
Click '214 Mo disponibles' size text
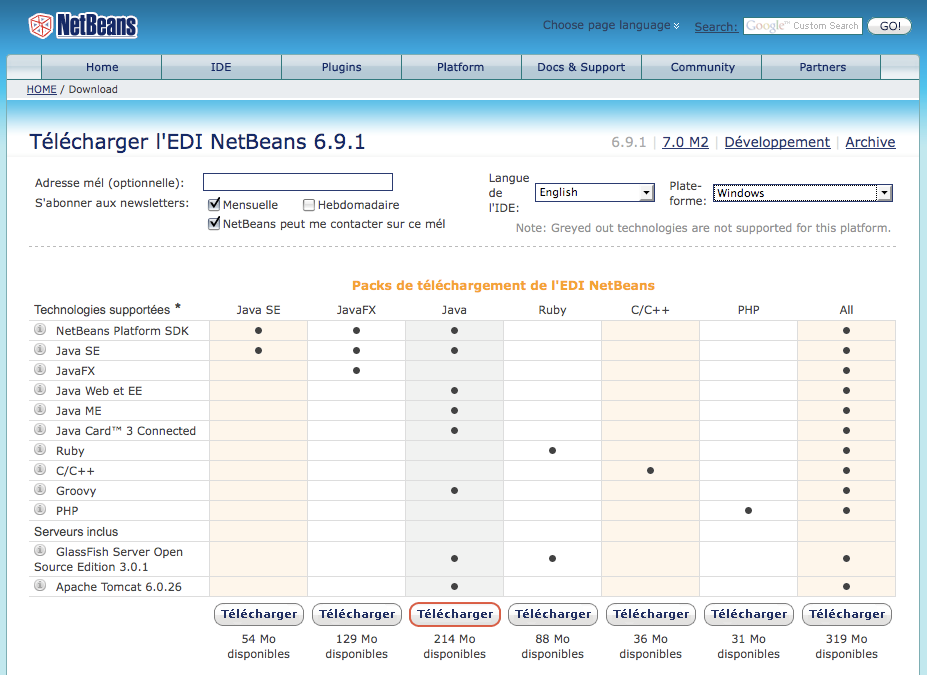[x=455, y=646]
